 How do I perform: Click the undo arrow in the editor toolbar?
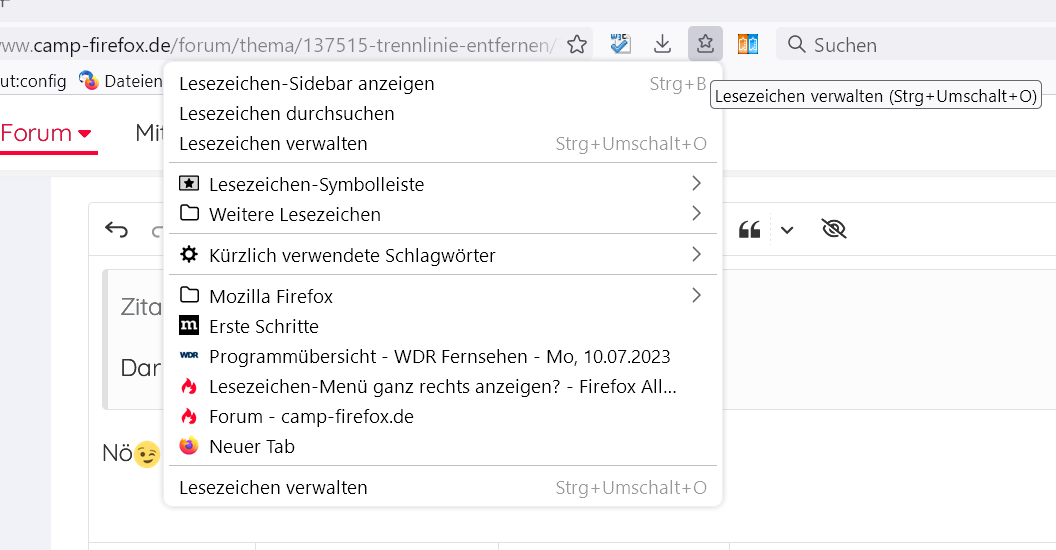[x=117, y=230]
